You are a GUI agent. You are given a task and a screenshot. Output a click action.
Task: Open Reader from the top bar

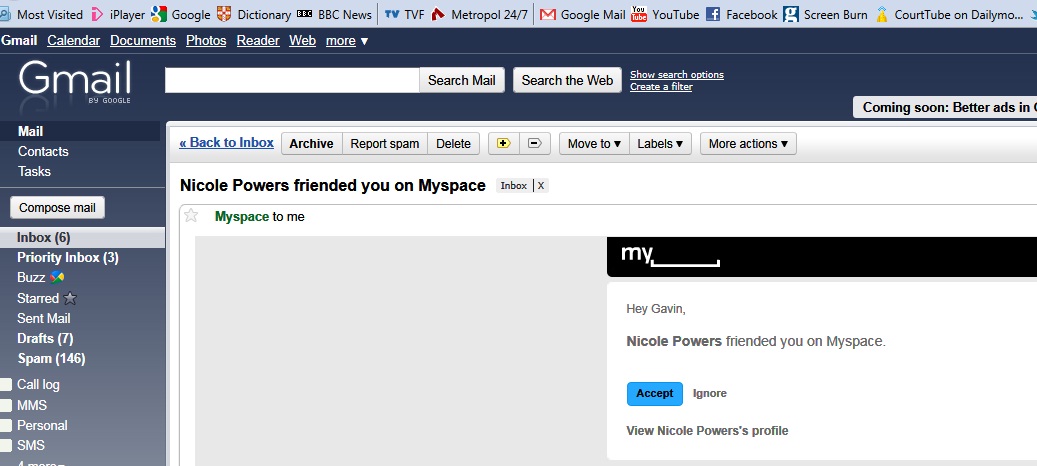pyautogui.click(x=258, y=41)
